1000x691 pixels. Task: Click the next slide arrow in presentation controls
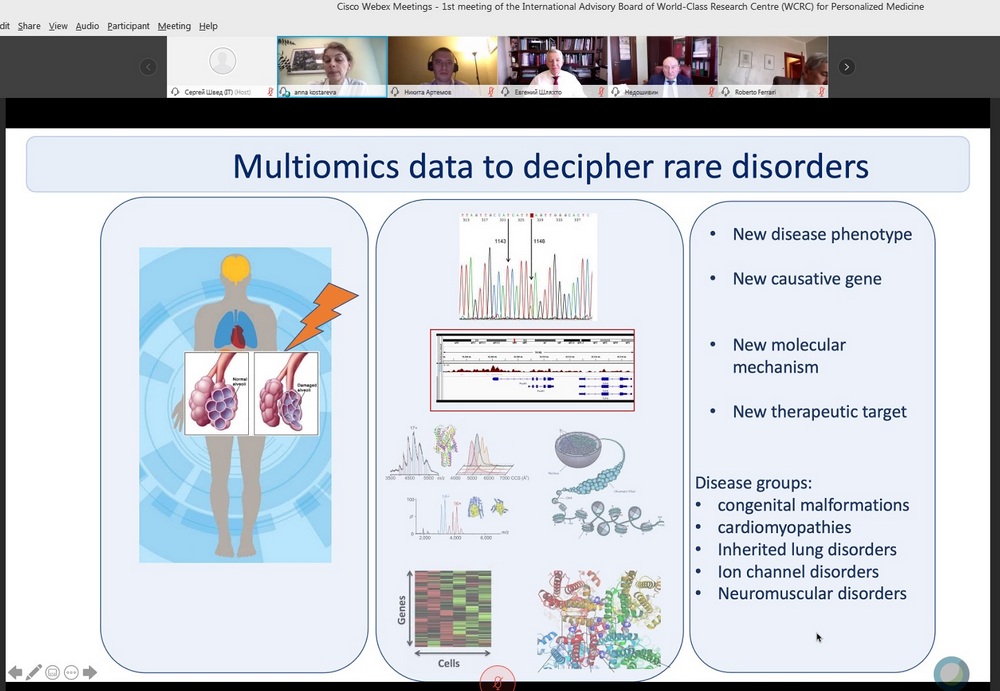click(x=90, y=672)
